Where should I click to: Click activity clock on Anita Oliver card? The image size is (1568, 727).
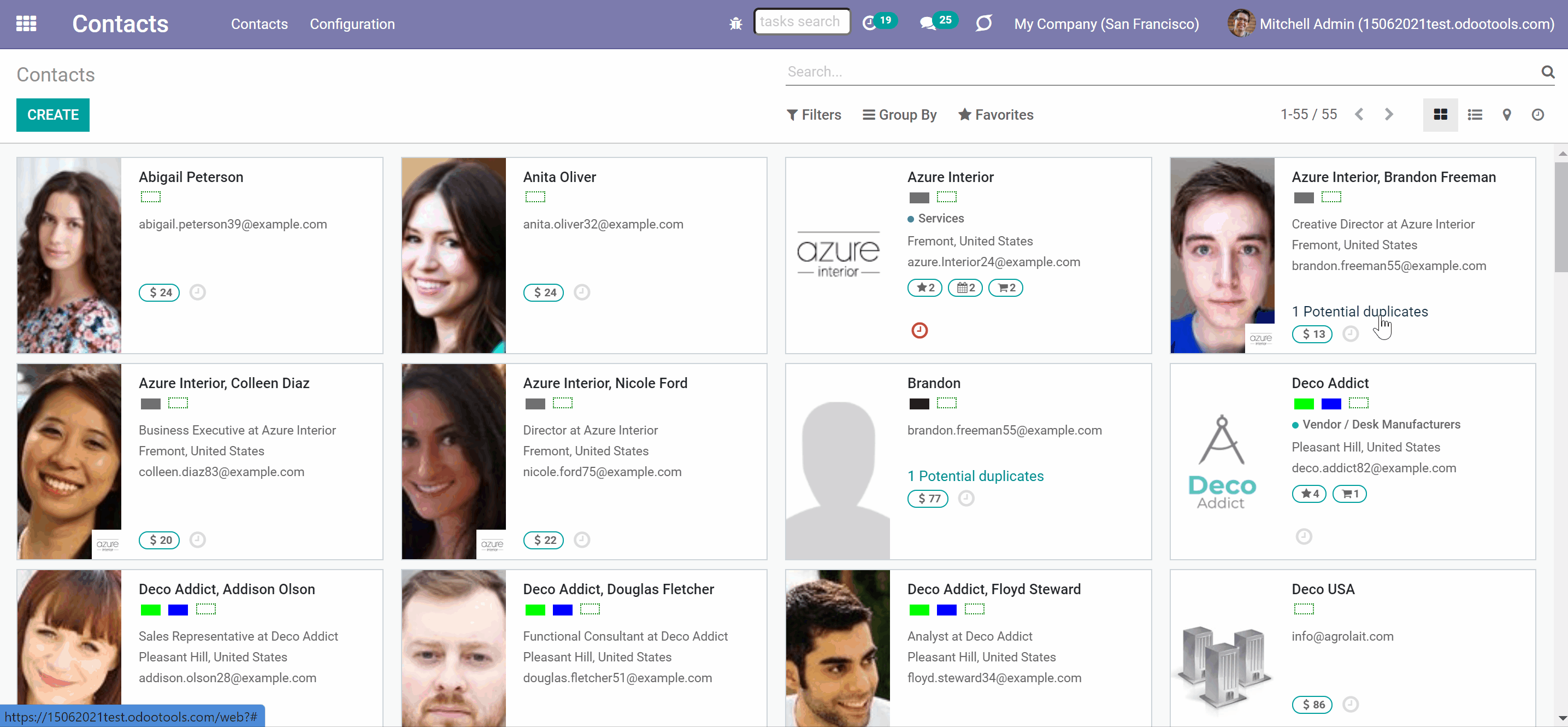[x=582, y=292]
